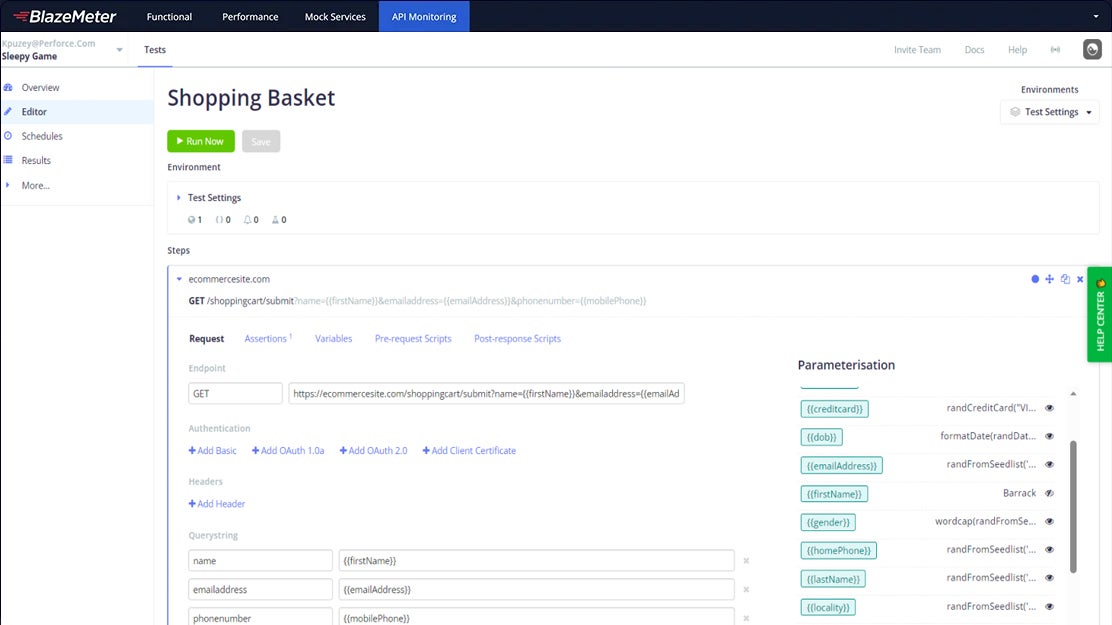The image size is (1112, 625).
Task: Switch to the Request tab
Action: click(206, 339)
